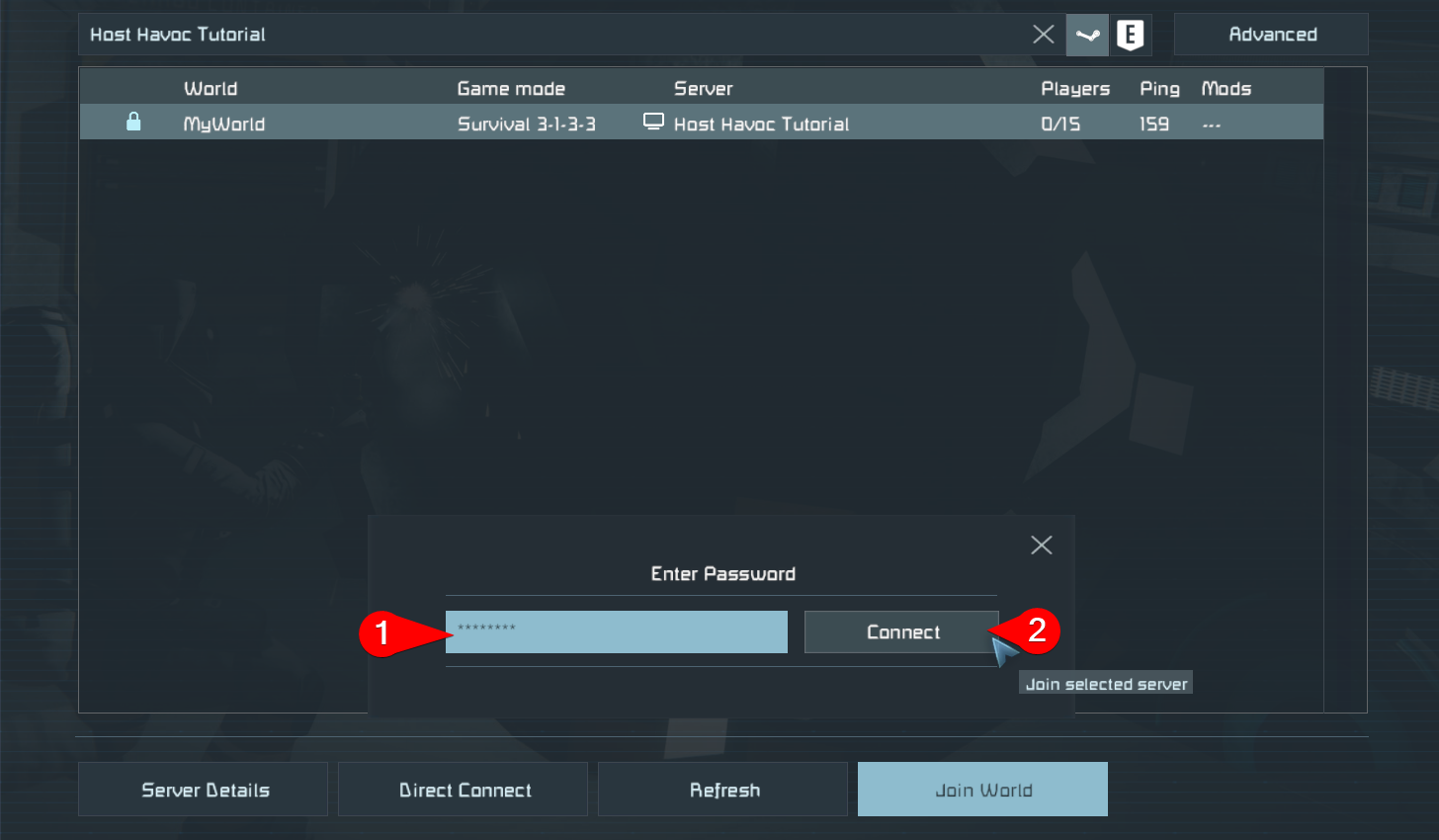Clear the server search field with the X
The image size is (1439, 840).
(1043, 35)
